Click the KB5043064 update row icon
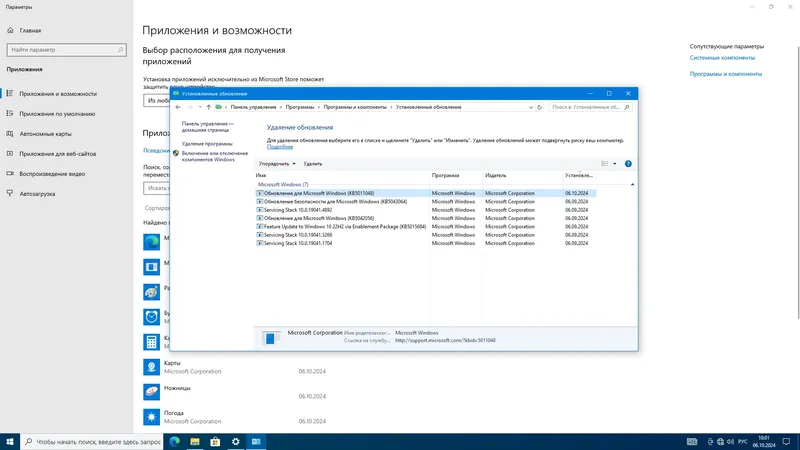 [x=260, y=202]
